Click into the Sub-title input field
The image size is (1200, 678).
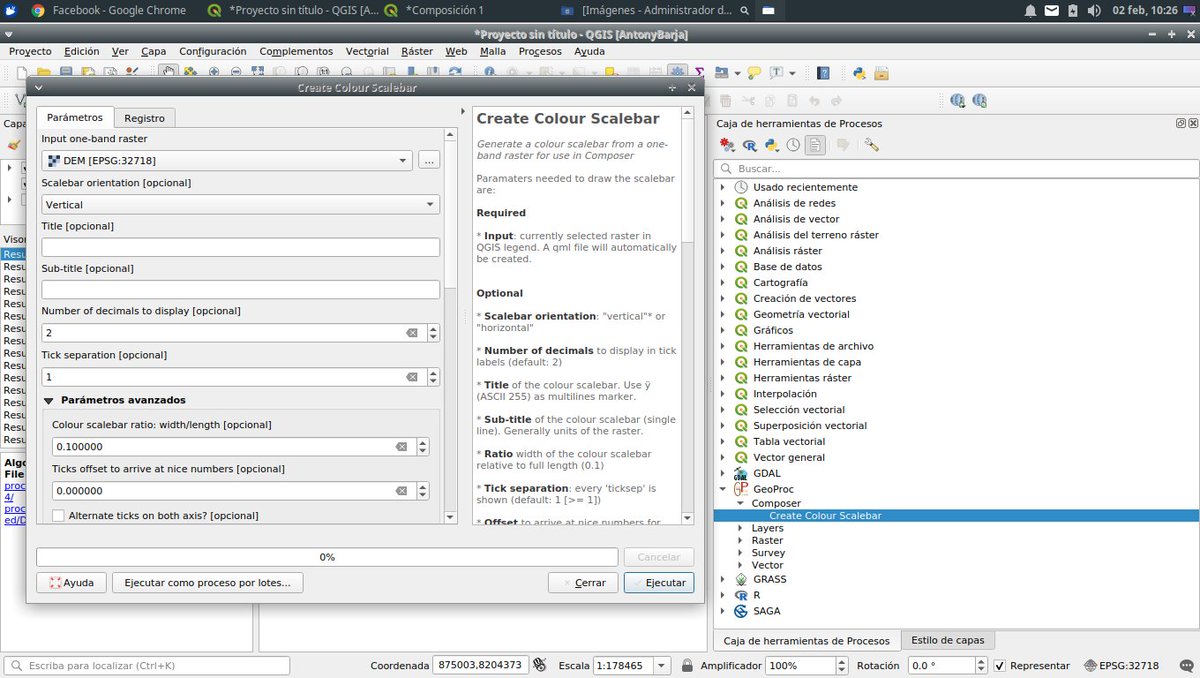pyautogui.click(x=240, y=289)
